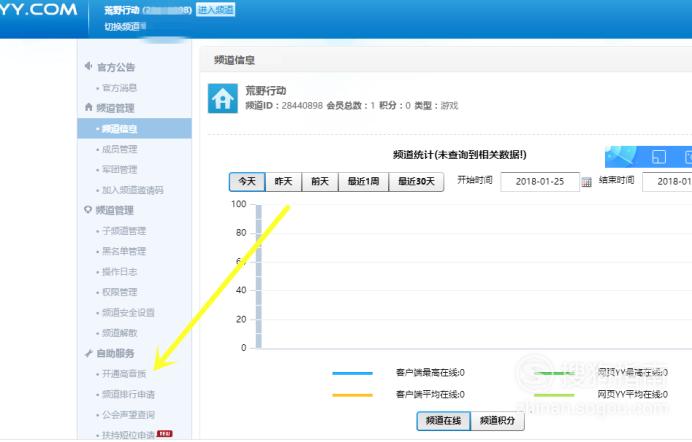The image size is (692, 442).
Task: Click the window icon in blue banner
Action: [658, 157]
